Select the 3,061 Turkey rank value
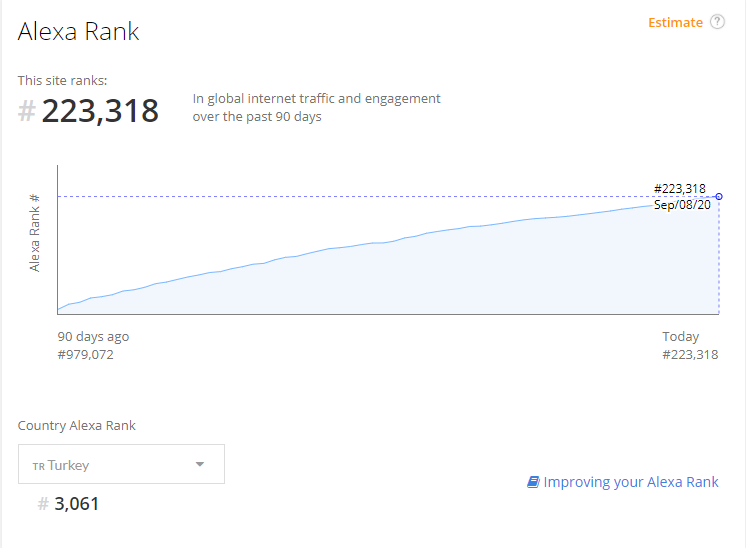 77,504
